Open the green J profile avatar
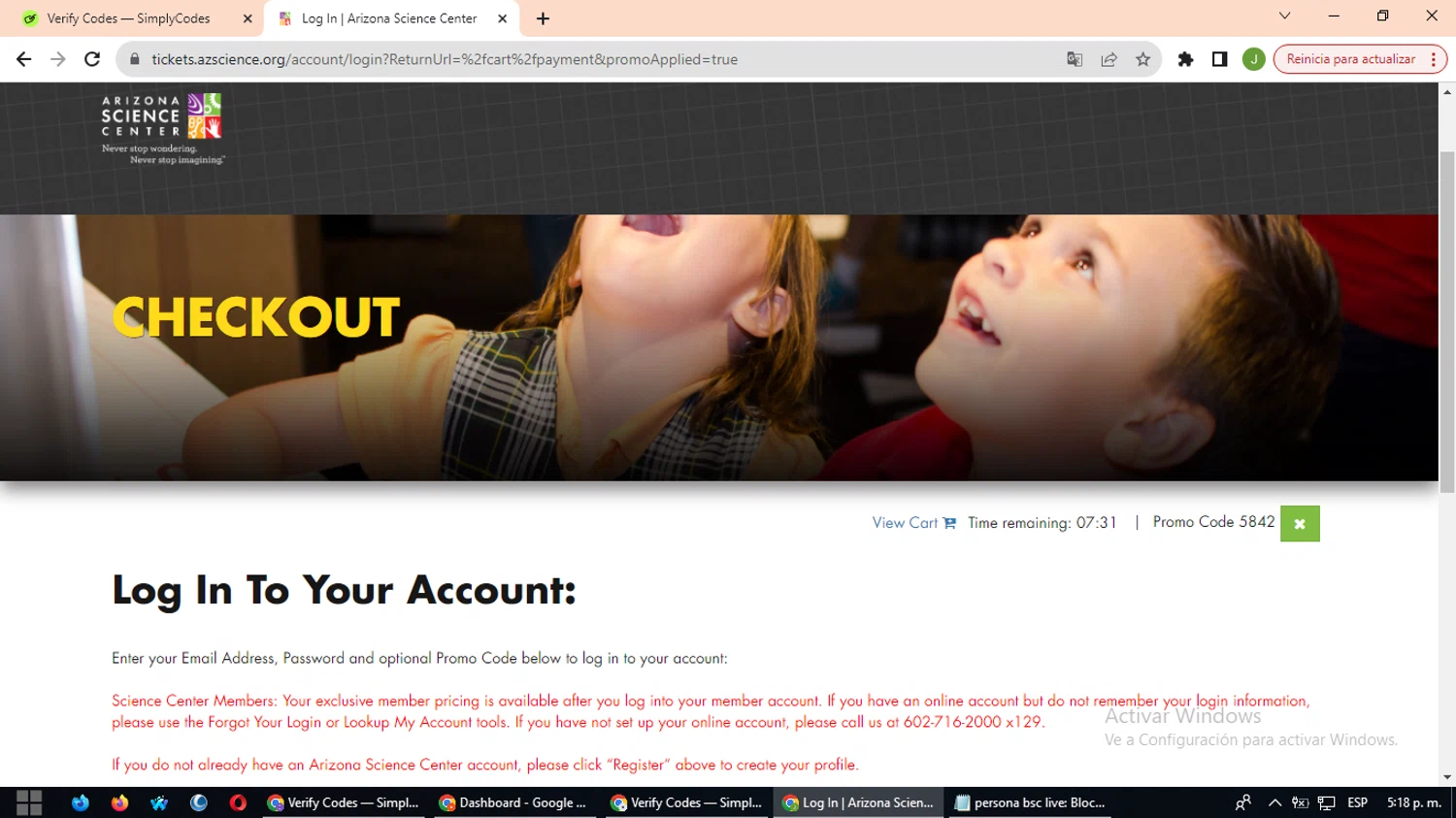The width and height of the screenshot is (1456, 818). pos(1254,59)
